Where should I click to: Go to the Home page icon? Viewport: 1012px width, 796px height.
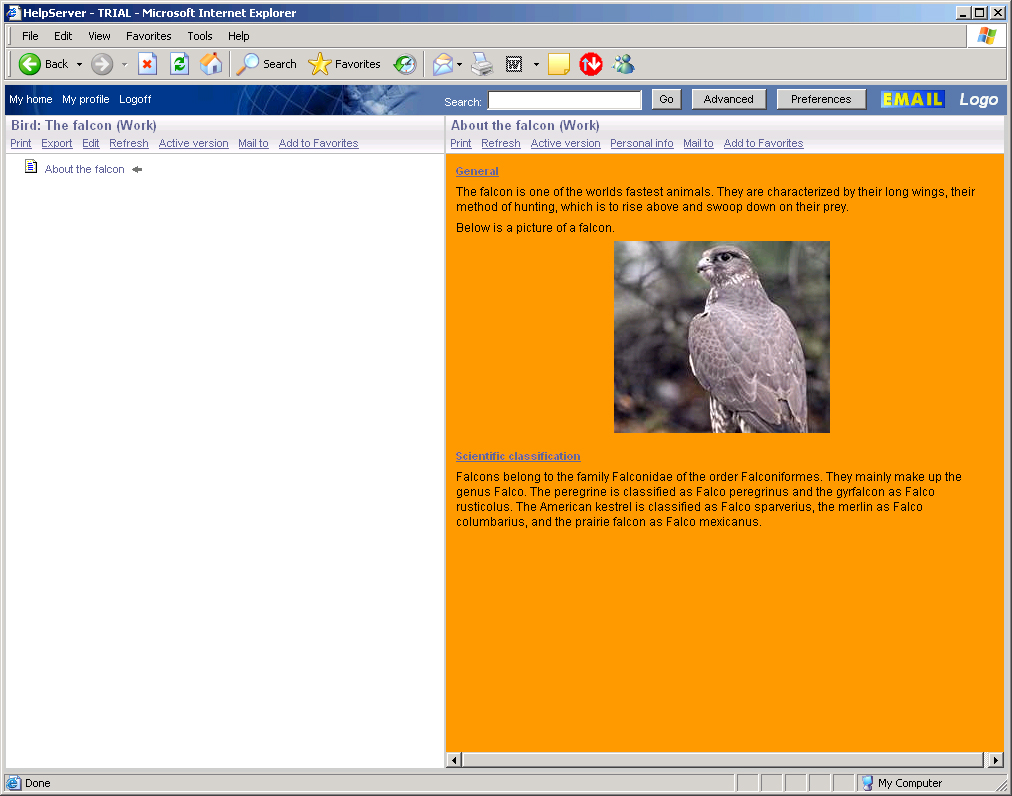coord(210,64)
